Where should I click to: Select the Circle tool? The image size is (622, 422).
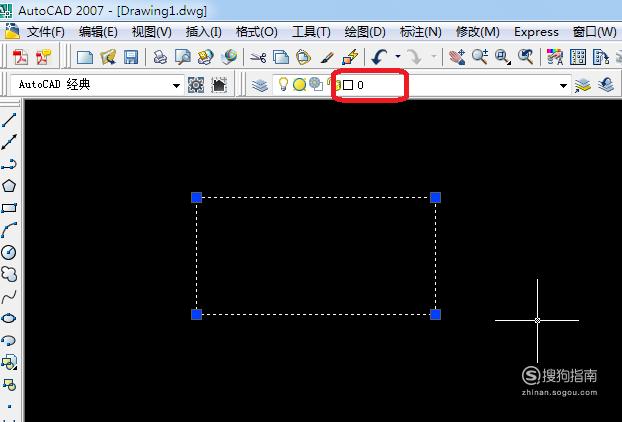tap(9, 252)
